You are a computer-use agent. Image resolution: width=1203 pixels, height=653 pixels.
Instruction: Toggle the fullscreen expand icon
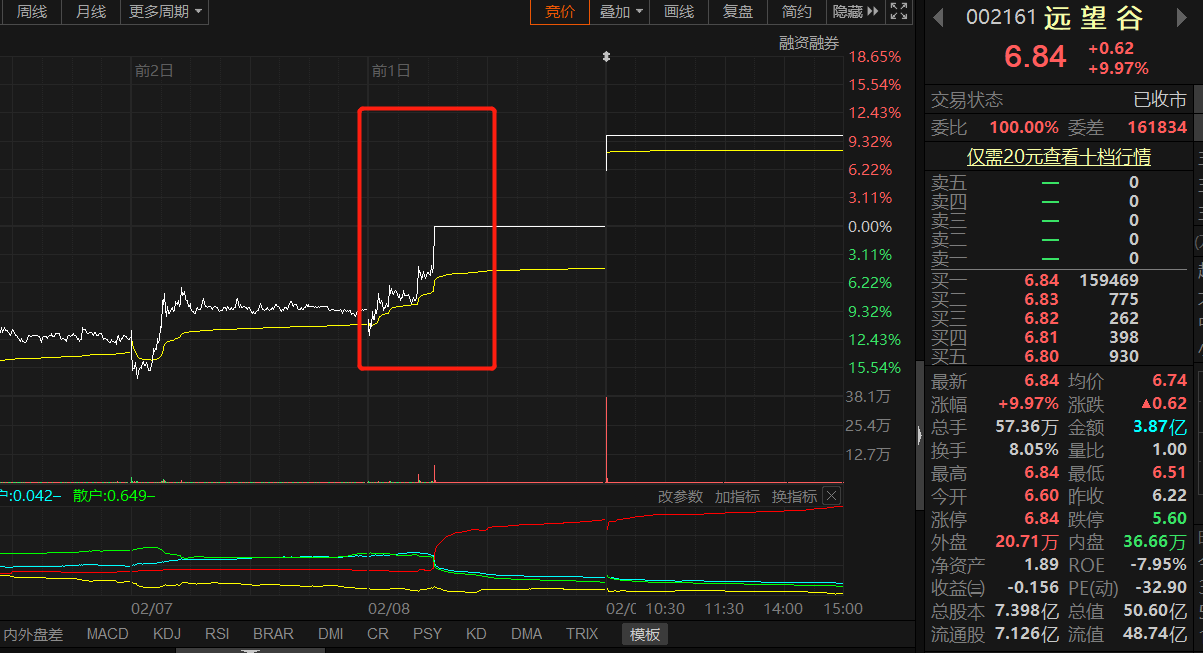click(899, 12)
